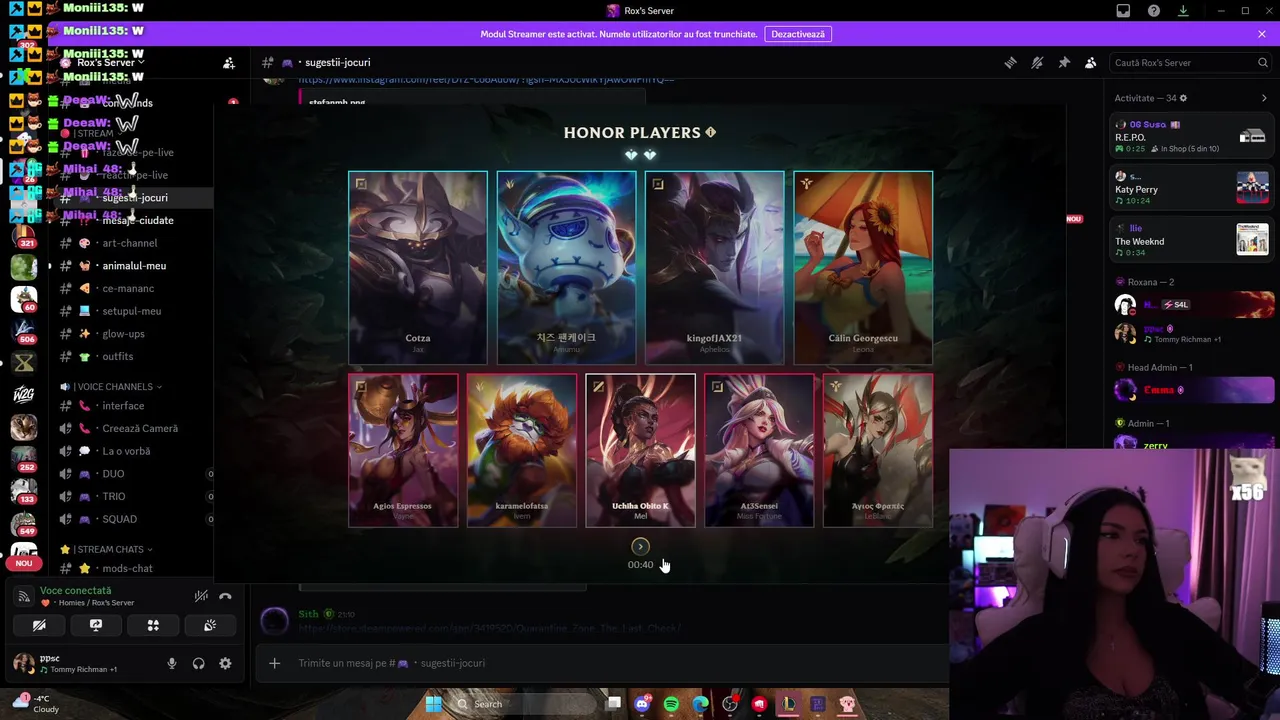The height and width of the screenshot is (720, 1280).
Task: Open the ce-mananc channel
Action: 135,288
